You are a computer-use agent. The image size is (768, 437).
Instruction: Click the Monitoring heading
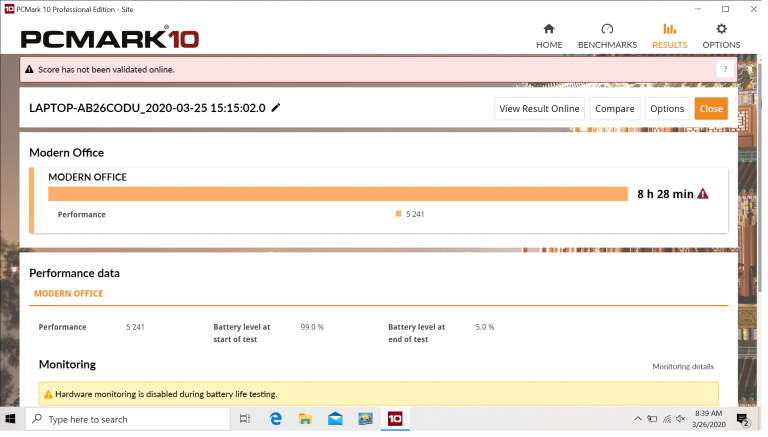(x=68, y=364)
